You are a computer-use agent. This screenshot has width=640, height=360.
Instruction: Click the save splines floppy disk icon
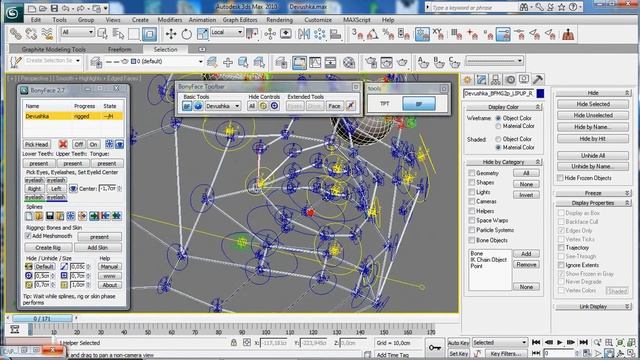[50, 216]
